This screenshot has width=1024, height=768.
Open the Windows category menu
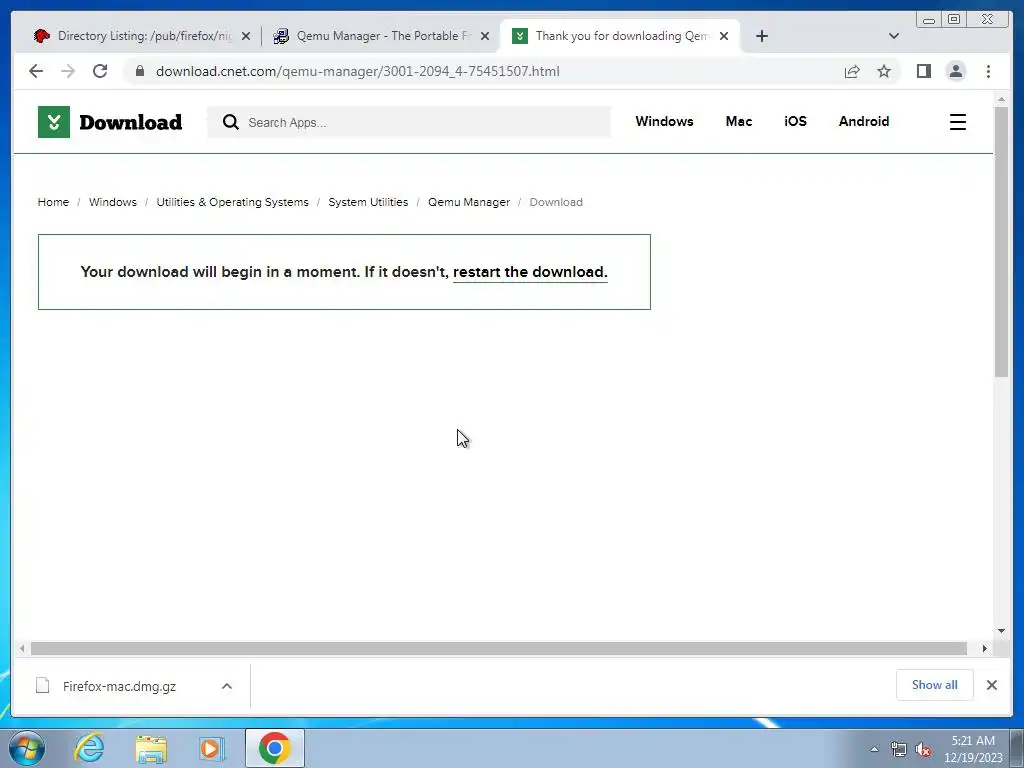coord(664,121)
